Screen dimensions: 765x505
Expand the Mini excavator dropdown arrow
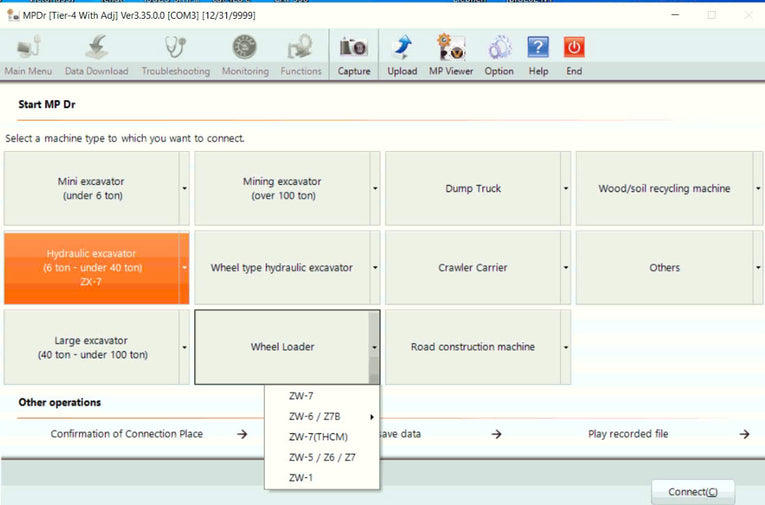pyautogui.click(x=184, y=188)
